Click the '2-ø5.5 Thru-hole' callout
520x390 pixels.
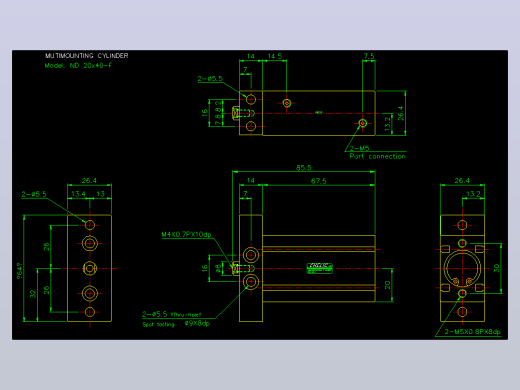tap(172, 314)
